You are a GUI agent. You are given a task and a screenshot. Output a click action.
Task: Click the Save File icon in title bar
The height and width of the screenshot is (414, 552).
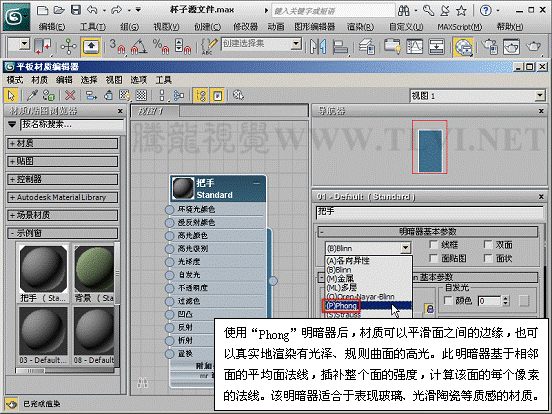(76, 10)
